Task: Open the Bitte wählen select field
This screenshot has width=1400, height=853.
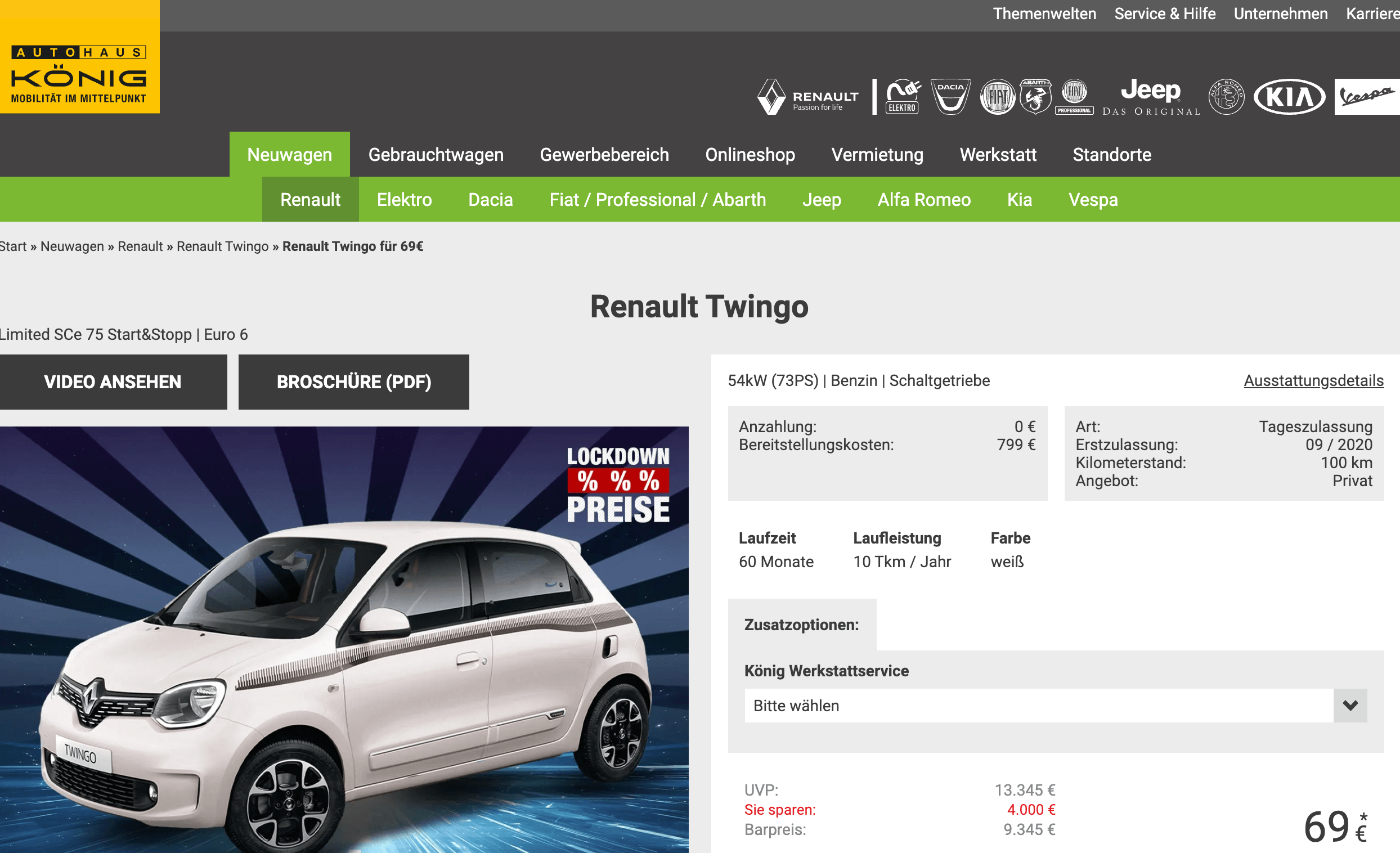Action: 1056,706
